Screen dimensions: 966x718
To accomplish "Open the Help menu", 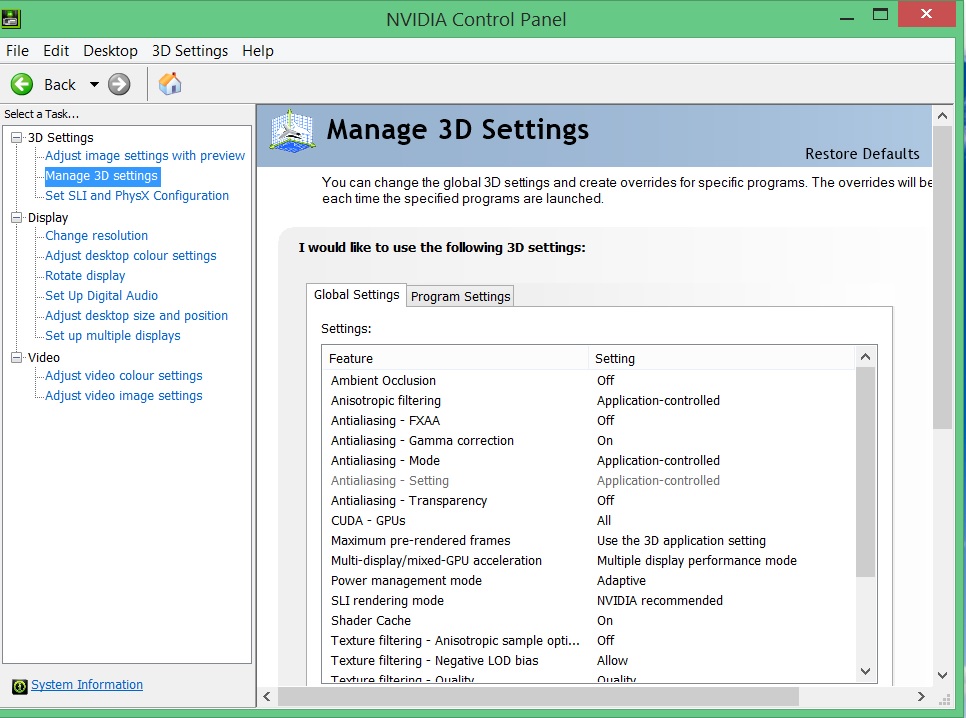I will pos(258,51).
